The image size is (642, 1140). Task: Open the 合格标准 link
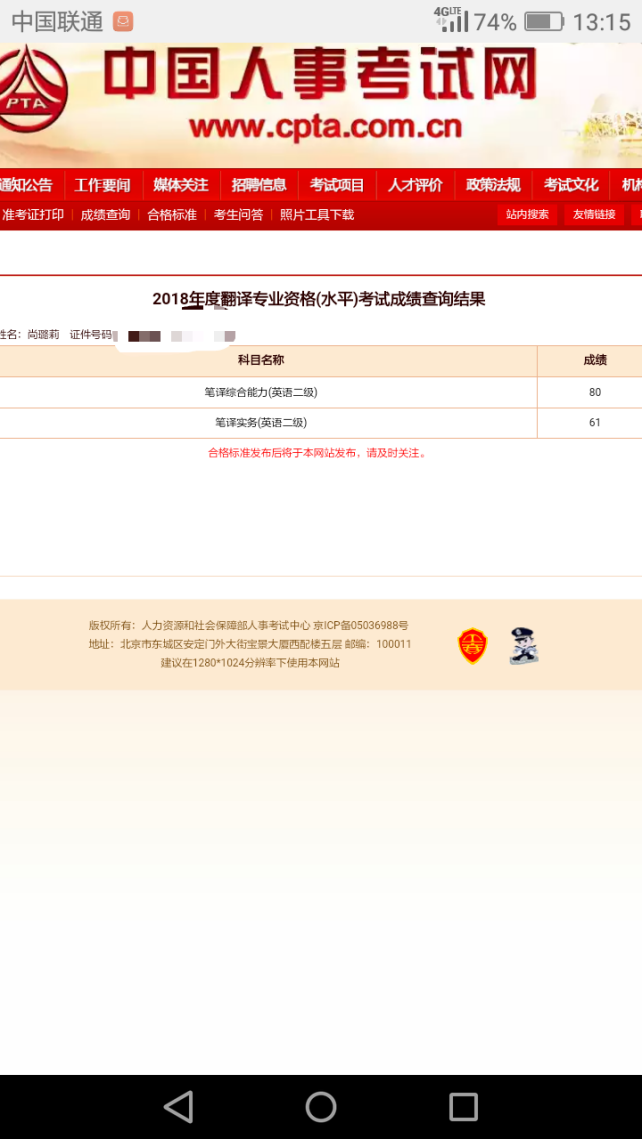click(172, 215)
